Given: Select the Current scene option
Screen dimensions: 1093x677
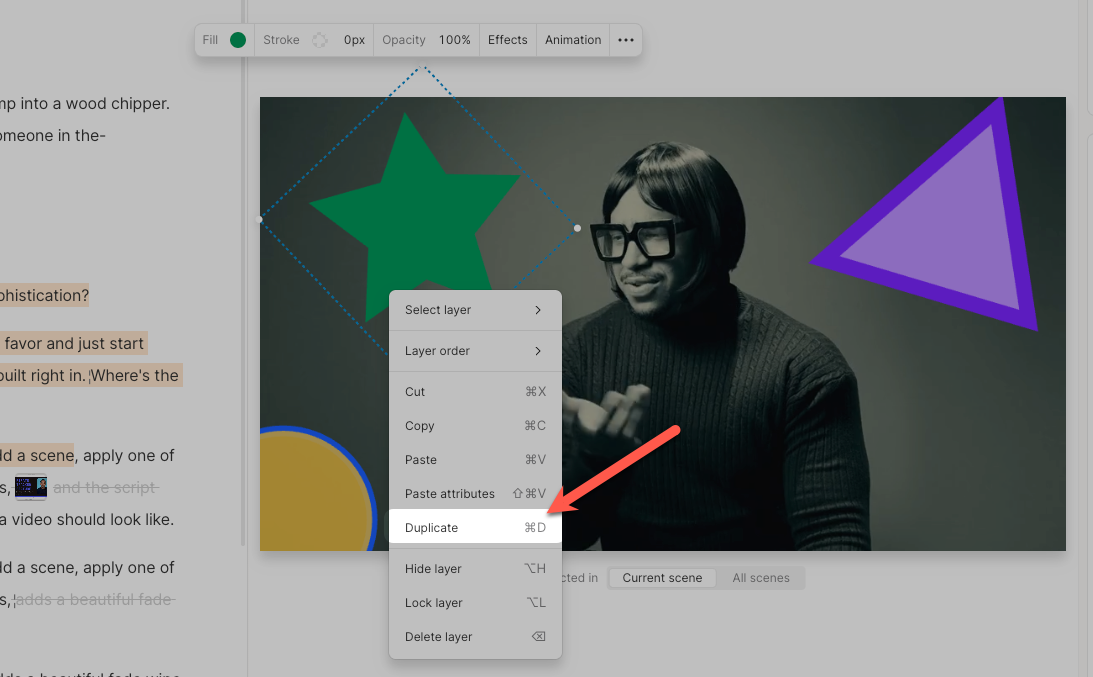Looking at the screenshot, I should click(661, 577).
